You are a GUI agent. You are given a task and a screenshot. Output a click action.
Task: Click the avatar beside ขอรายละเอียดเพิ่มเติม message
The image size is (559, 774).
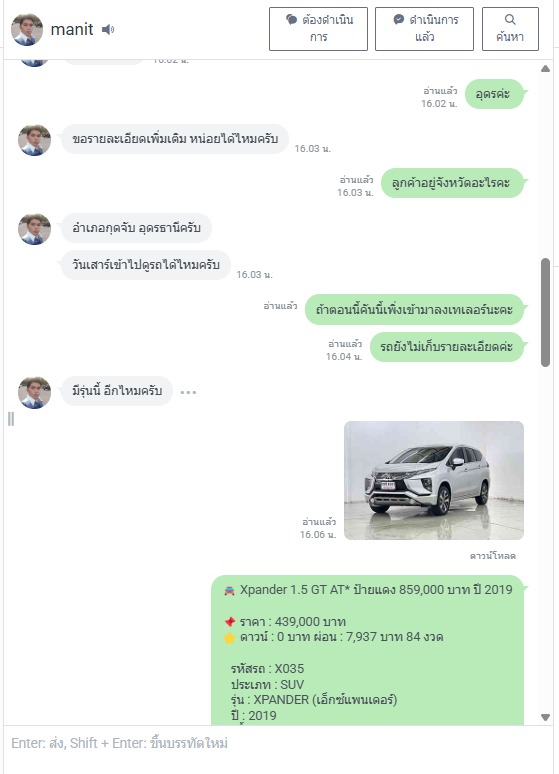35,140
